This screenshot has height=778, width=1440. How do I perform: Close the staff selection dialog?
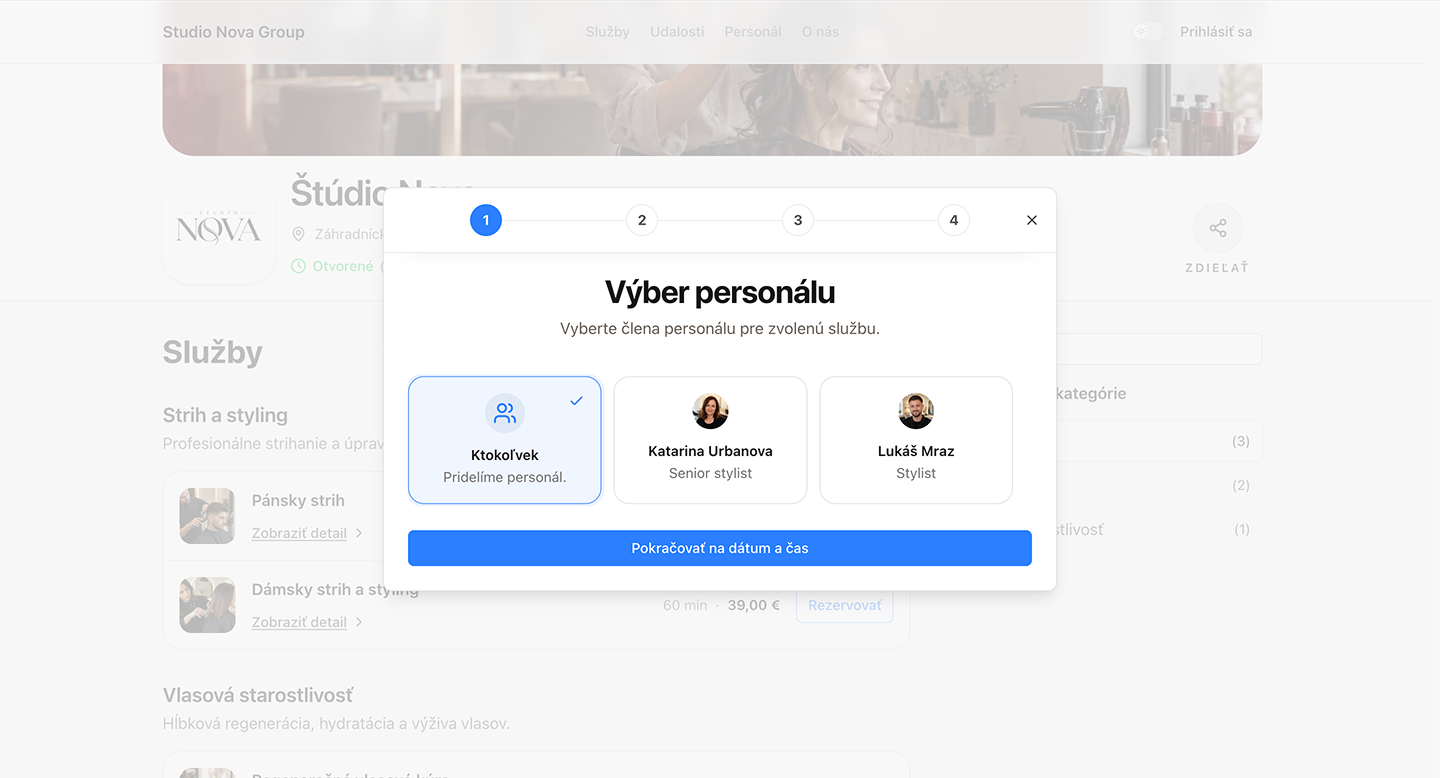point(1032,220)
